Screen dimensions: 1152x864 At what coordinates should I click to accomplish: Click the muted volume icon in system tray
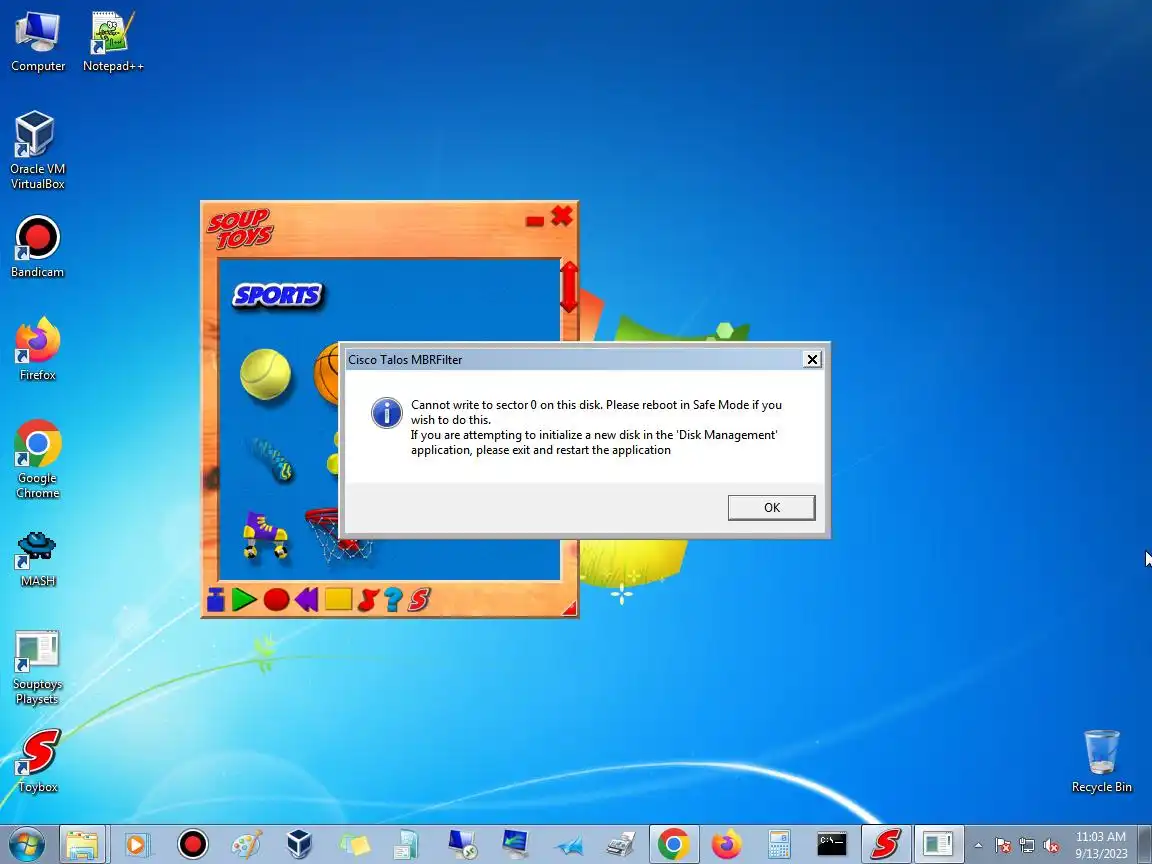click(1051, 846)
